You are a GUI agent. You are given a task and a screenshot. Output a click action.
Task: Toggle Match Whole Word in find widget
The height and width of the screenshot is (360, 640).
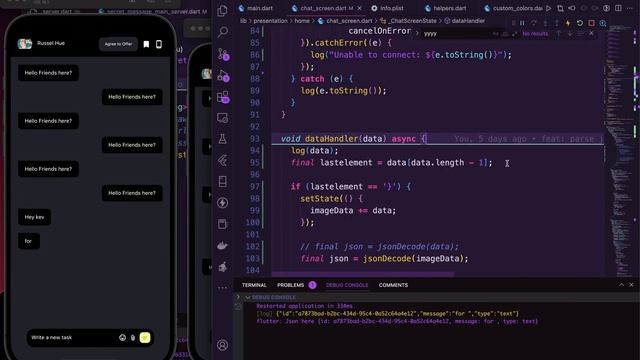click(x=505, y=34)
